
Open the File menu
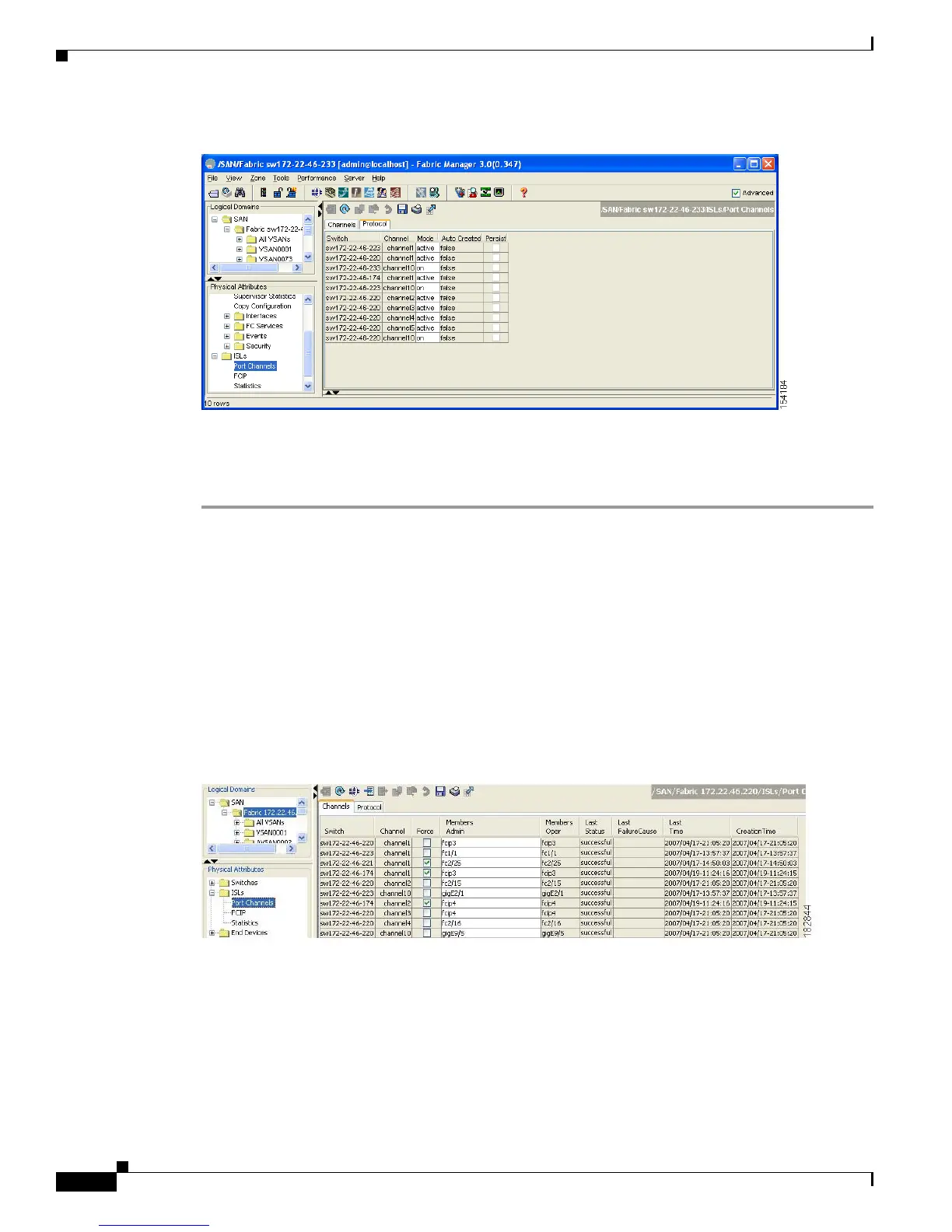click(x=212, y=178)
